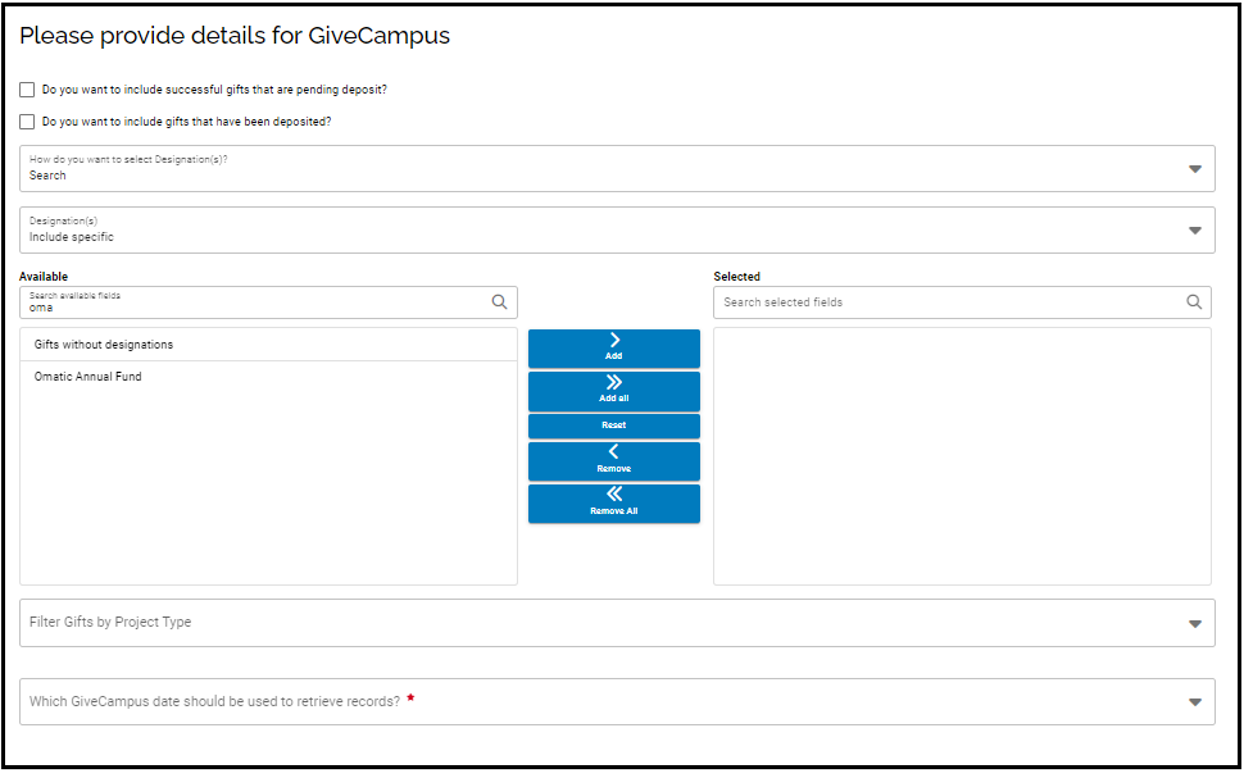
Task: Click the chevron on the GiveCampus date field
Action: (x=1194, y=701)
